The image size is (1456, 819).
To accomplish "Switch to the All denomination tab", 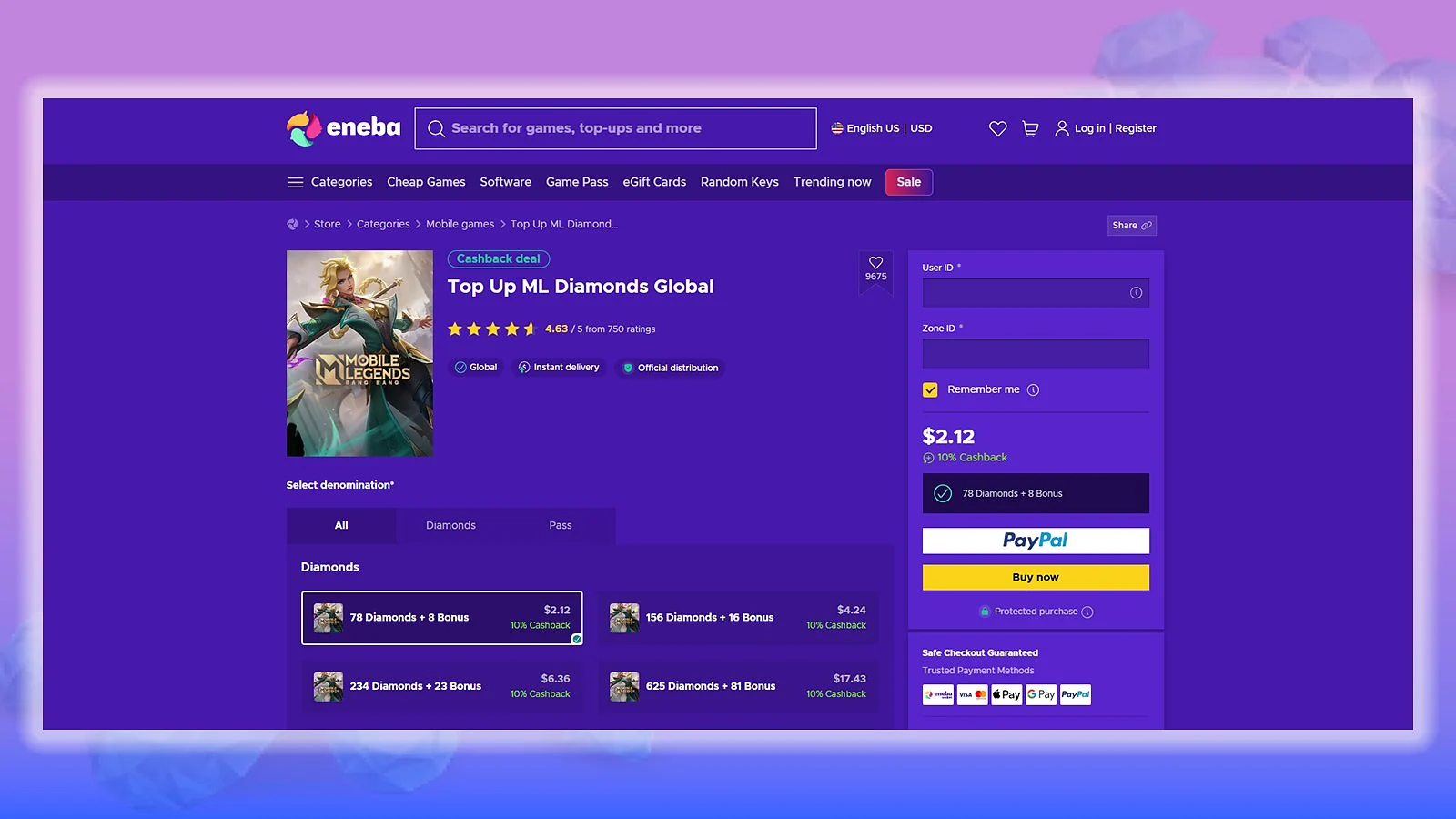I will (x=341, y=525).
